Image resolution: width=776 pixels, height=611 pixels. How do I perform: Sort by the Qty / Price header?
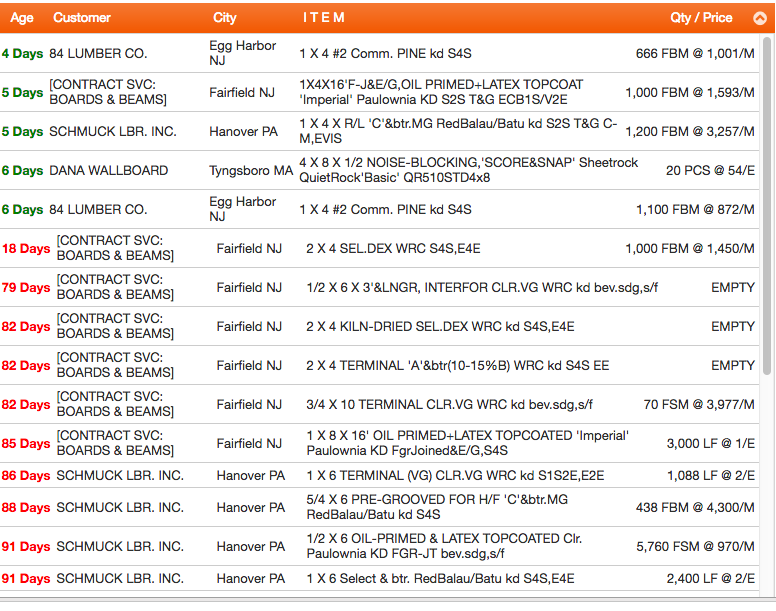pos(701,18)
